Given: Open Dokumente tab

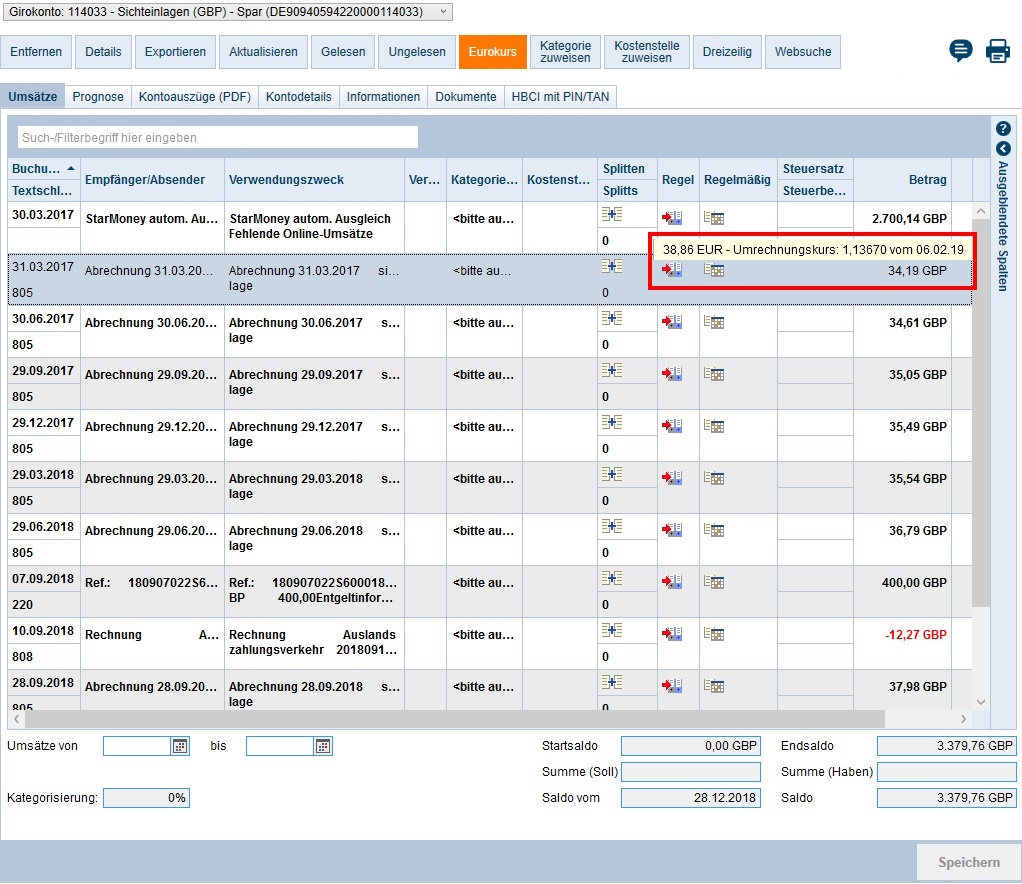Looking at the screenshot, I should point(466,96).
